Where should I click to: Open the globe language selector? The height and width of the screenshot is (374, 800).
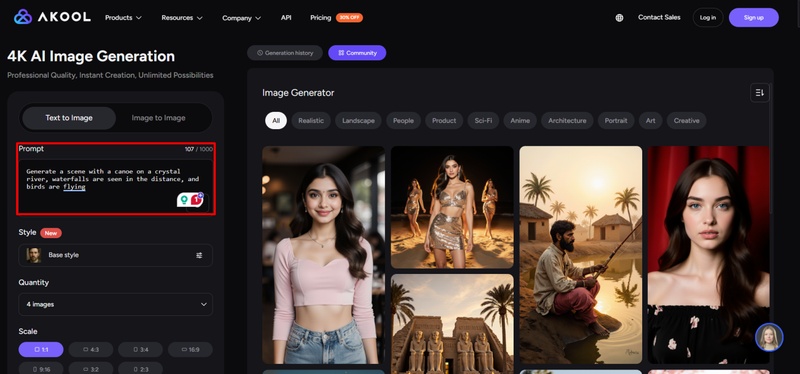pyautogui.click(x=619, y=18)
